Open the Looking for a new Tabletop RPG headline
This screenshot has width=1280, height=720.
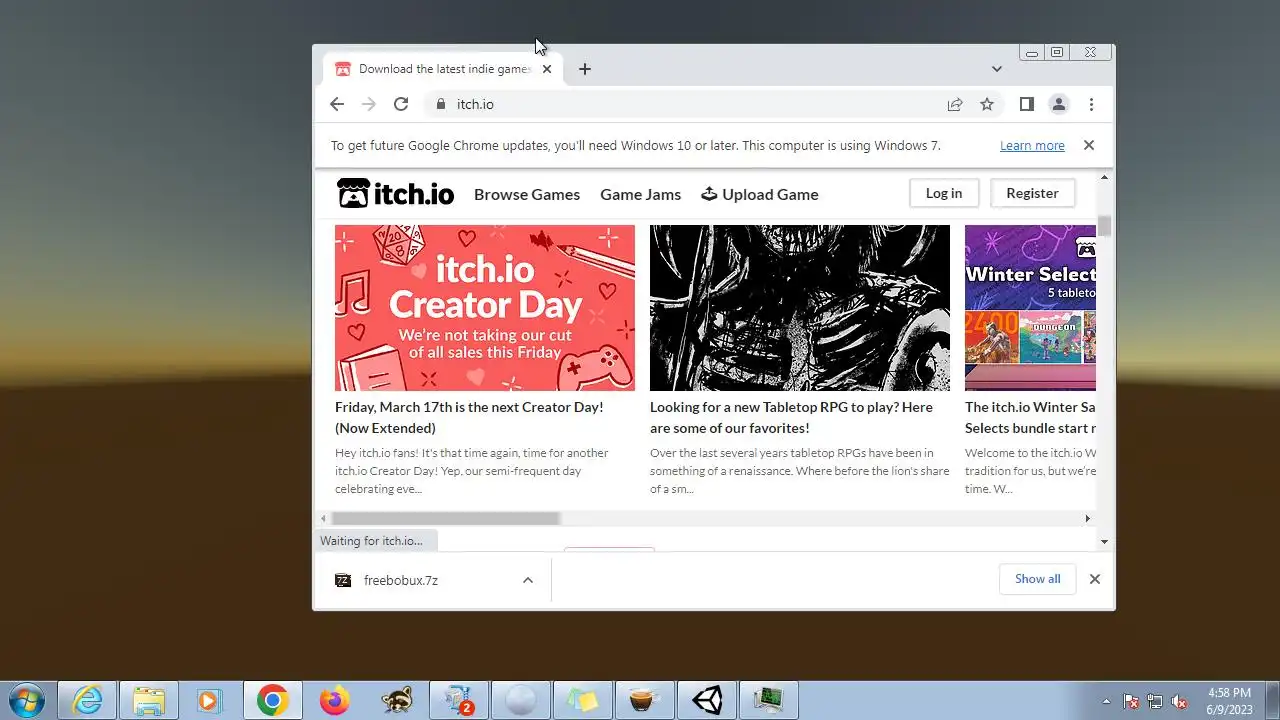(791, 417)
